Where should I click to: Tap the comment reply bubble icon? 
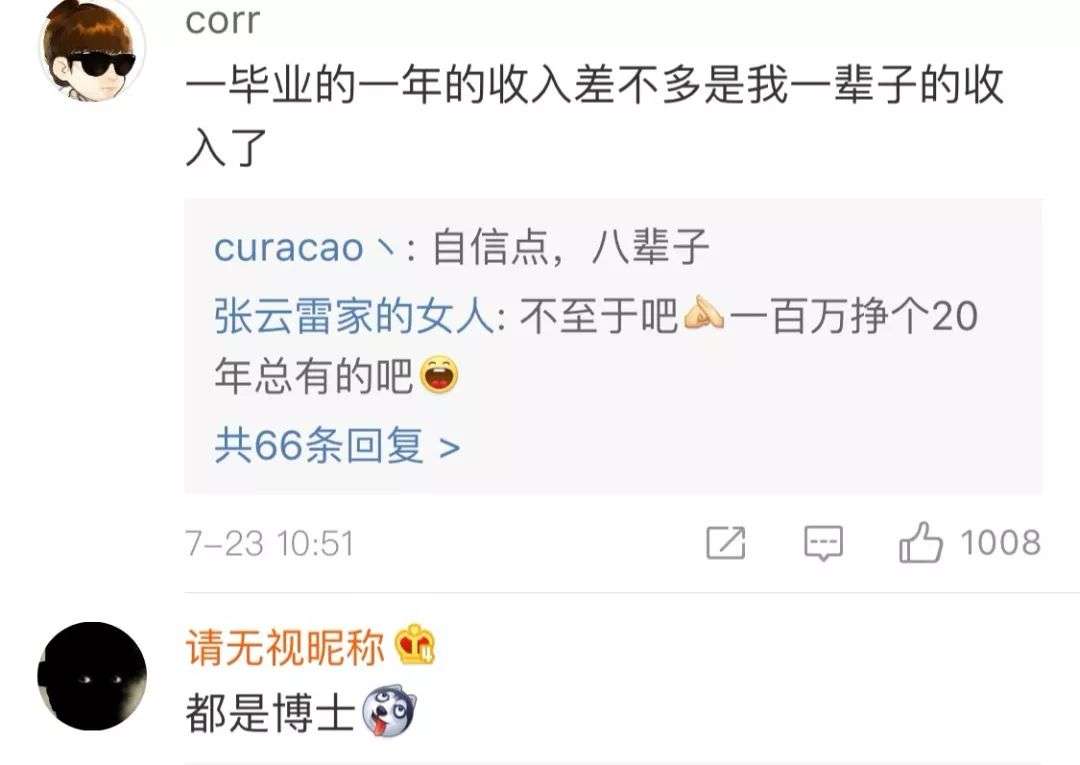[823, 543]
